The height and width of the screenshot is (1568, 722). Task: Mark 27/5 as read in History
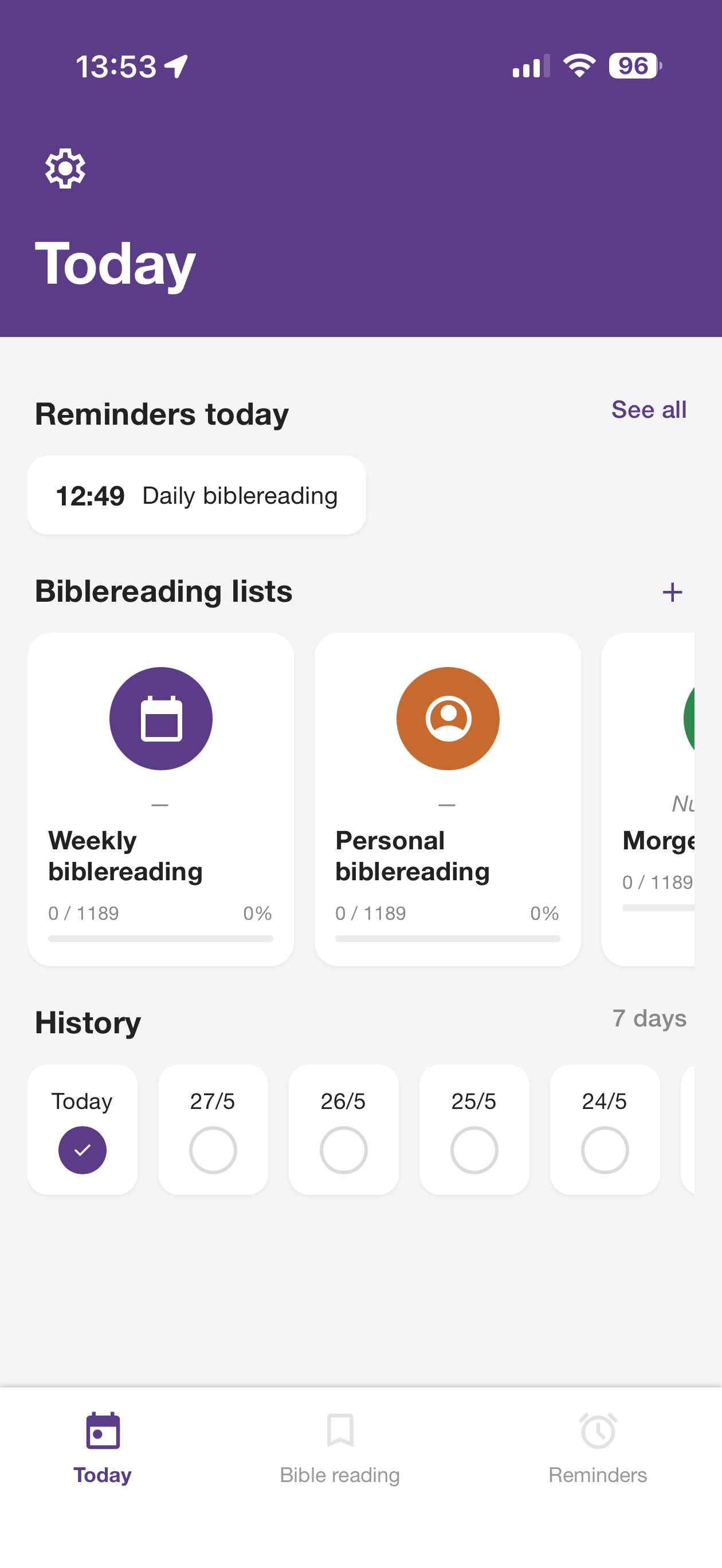tap(213, 1150)
